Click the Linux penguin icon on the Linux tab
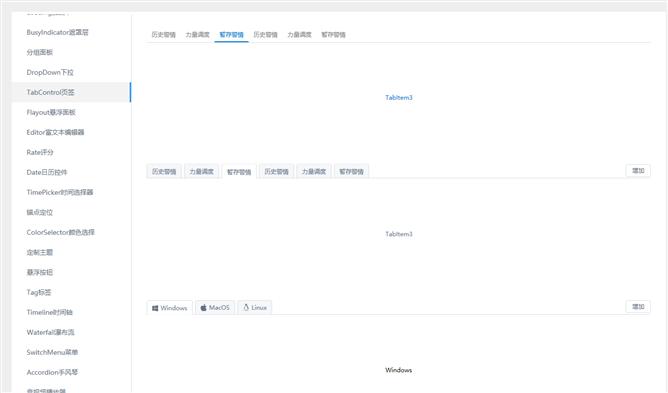 246,307
